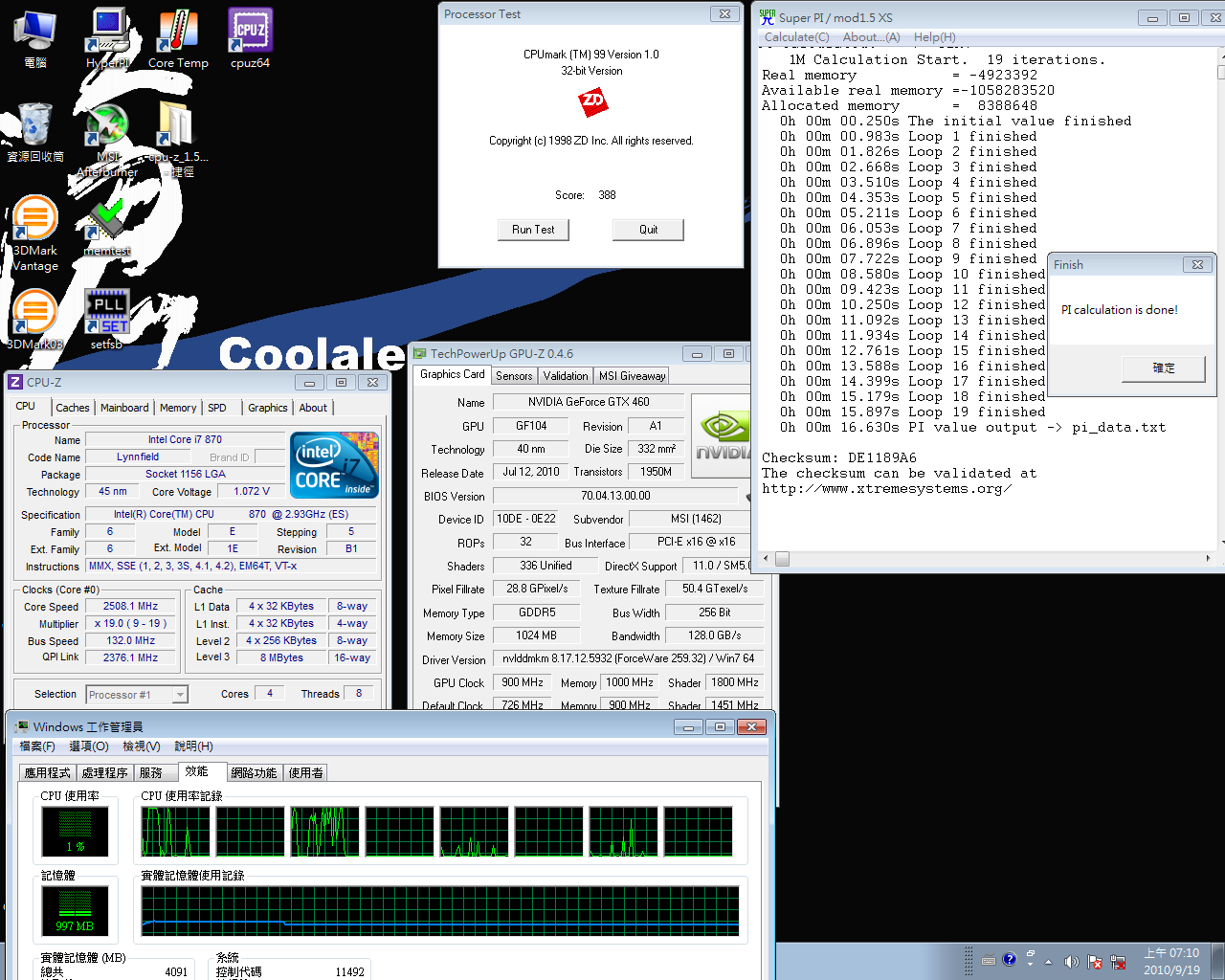Select the networking tab in Task Manager
The image size is (1225, 980).
pos(254,772)
